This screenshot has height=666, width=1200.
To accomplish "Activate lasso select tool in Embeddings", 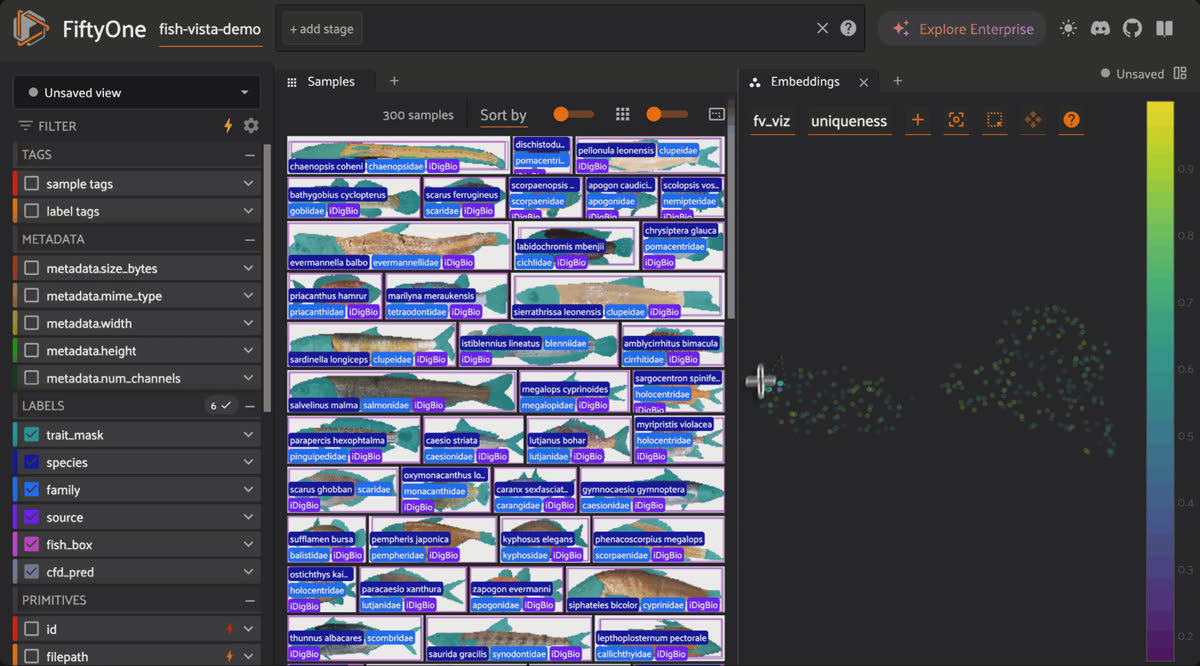I will click(x=994, y=120).
